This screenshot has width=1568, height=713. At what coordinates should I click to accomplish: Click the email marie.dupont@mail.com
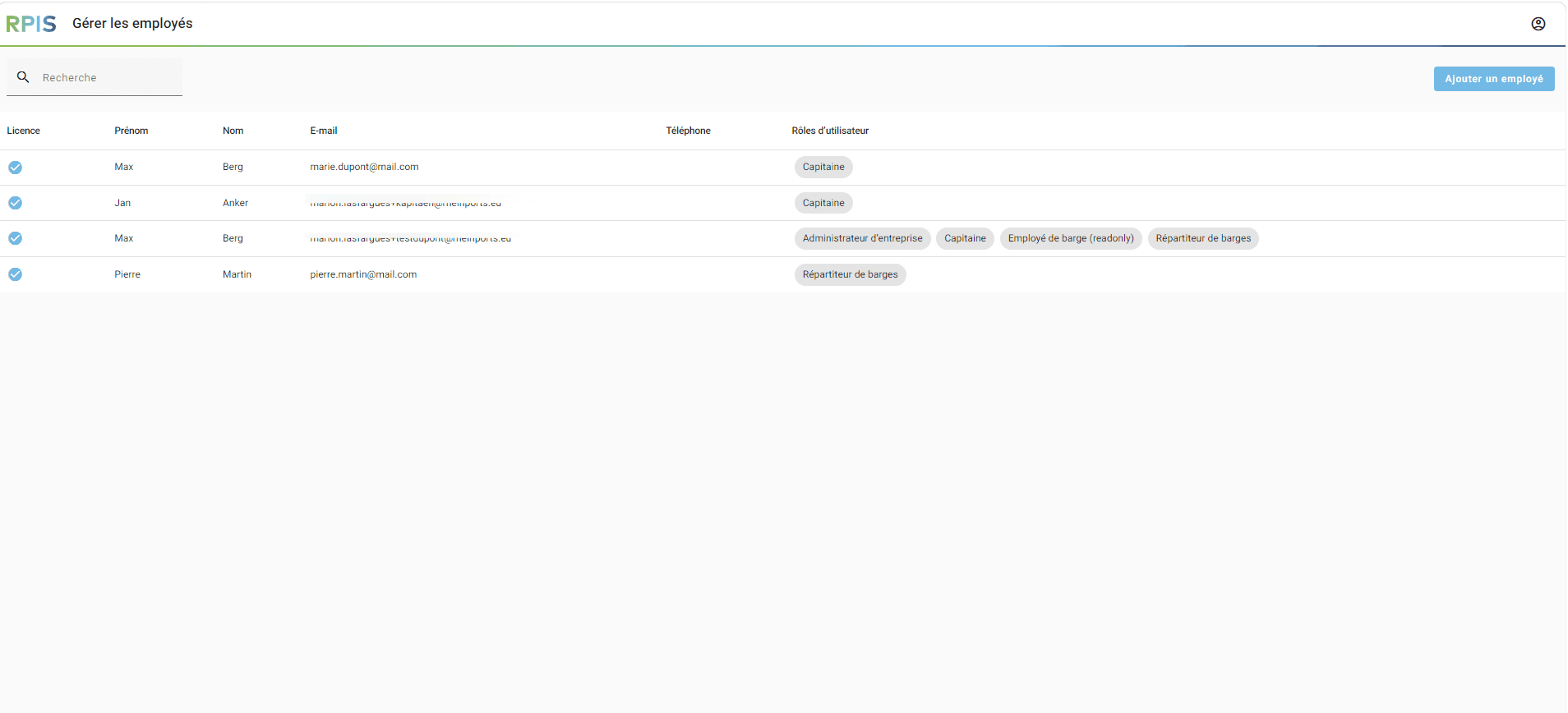(364, 167)
